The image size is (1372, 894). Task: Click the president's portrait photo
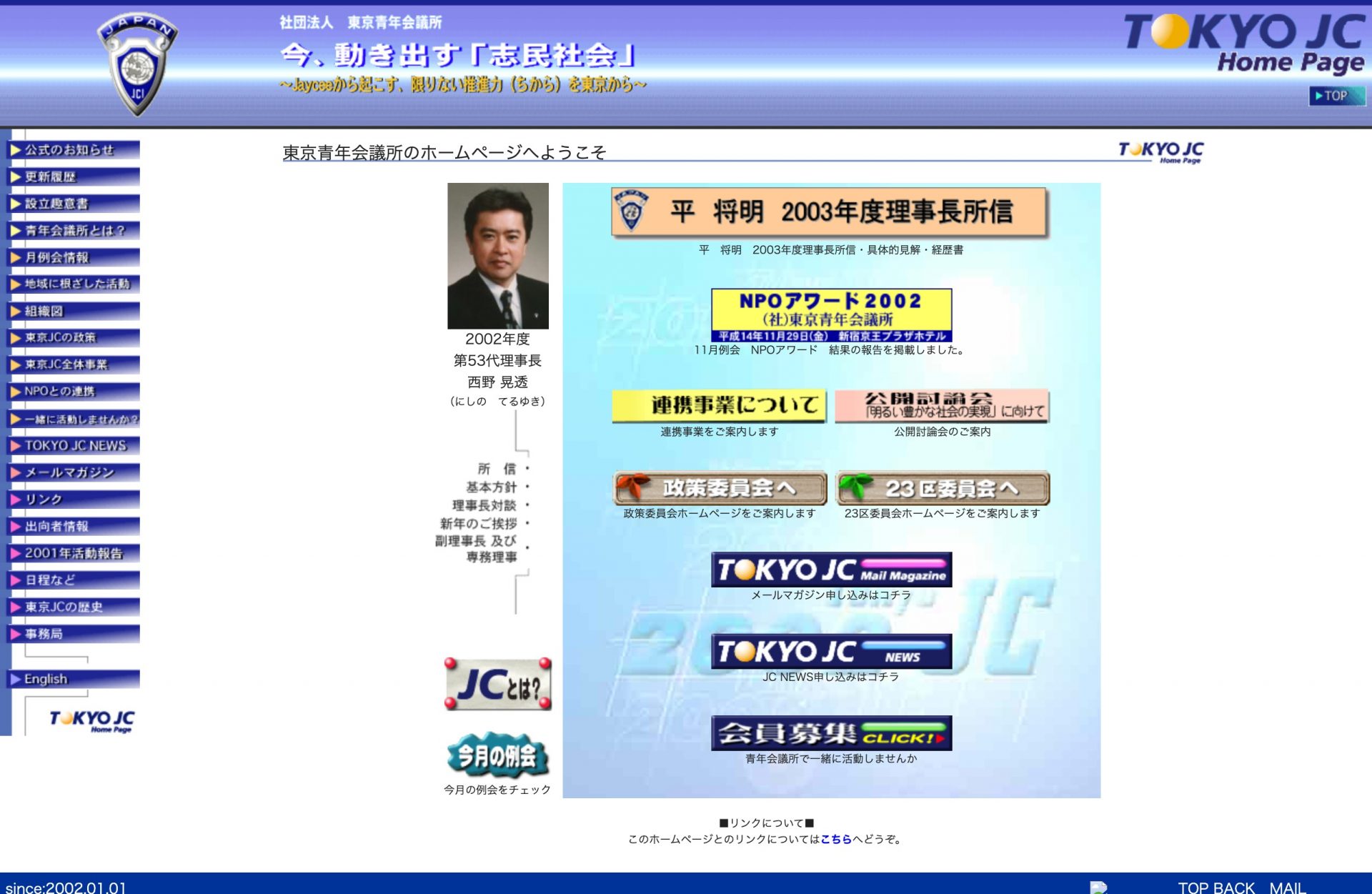tap(498, 256)
